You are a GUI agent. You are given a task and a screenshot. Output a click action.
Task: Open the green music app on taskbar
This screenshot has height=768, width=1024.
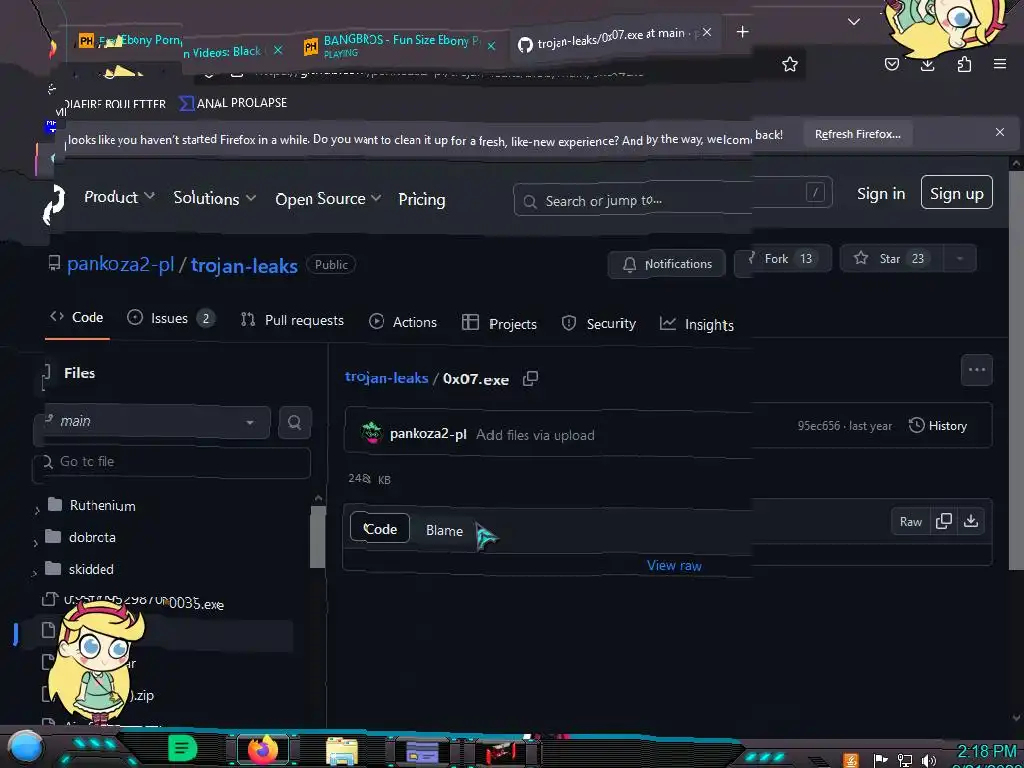click(x=183, y=749)
